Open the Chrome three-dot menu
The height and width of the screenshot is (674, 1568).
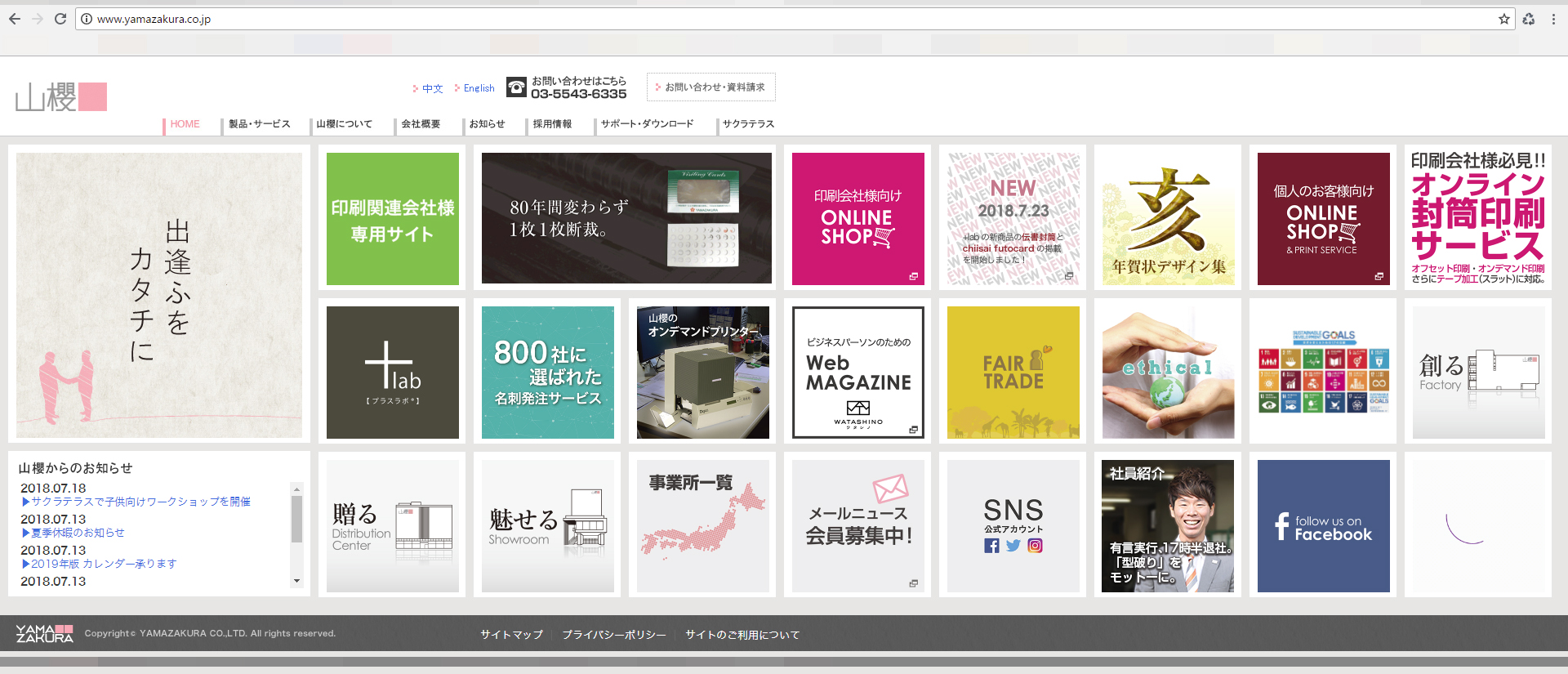(1553, 19)
